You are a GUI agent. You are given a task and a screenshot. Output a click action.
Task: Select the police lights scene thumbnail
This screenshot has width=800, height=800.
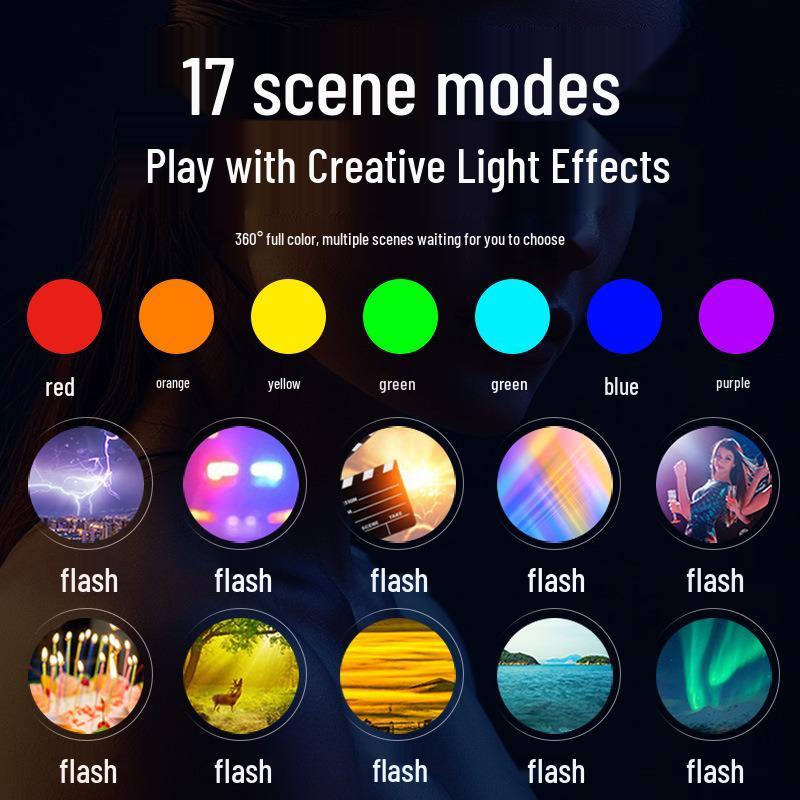241,484
